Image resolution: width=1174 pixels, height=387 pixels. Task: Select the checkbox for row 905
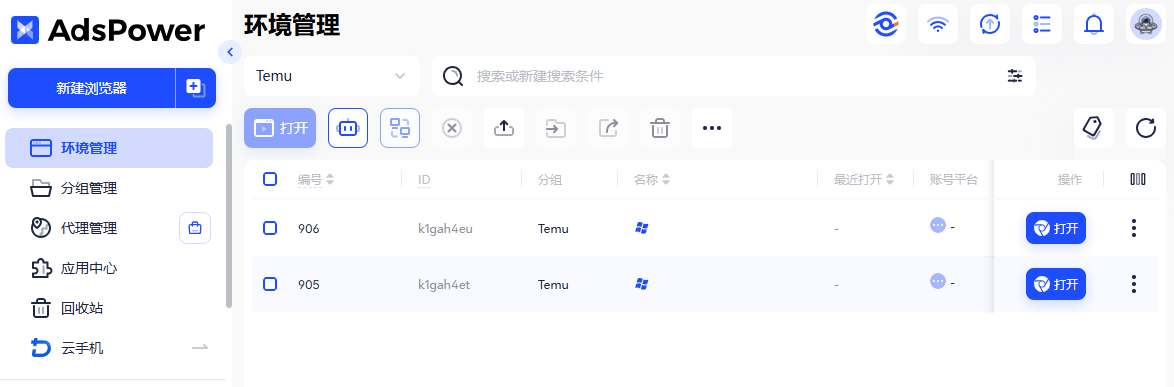click(270, 284)
